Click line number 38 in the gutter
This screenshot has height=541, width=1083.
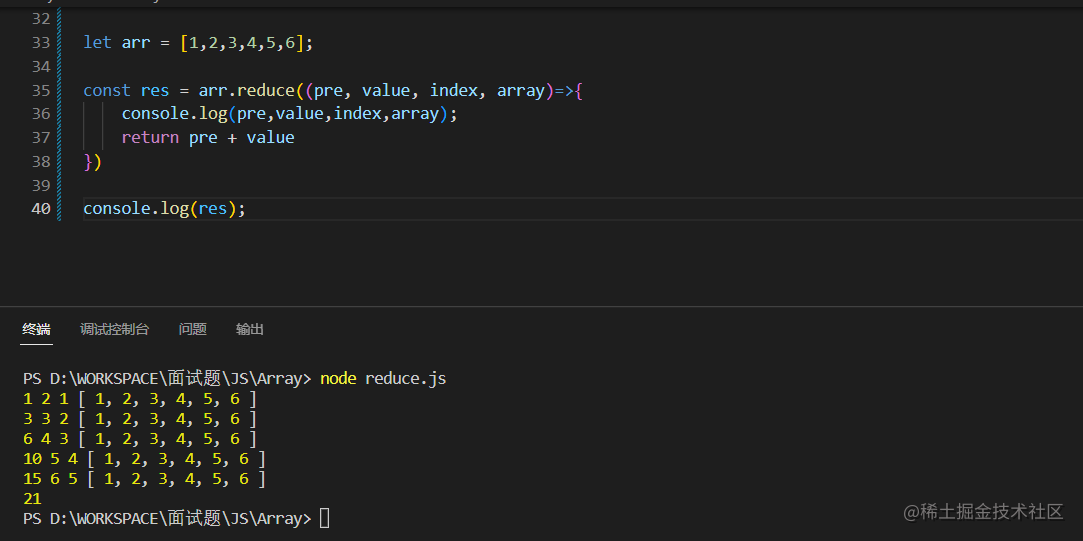pos(41,162)
